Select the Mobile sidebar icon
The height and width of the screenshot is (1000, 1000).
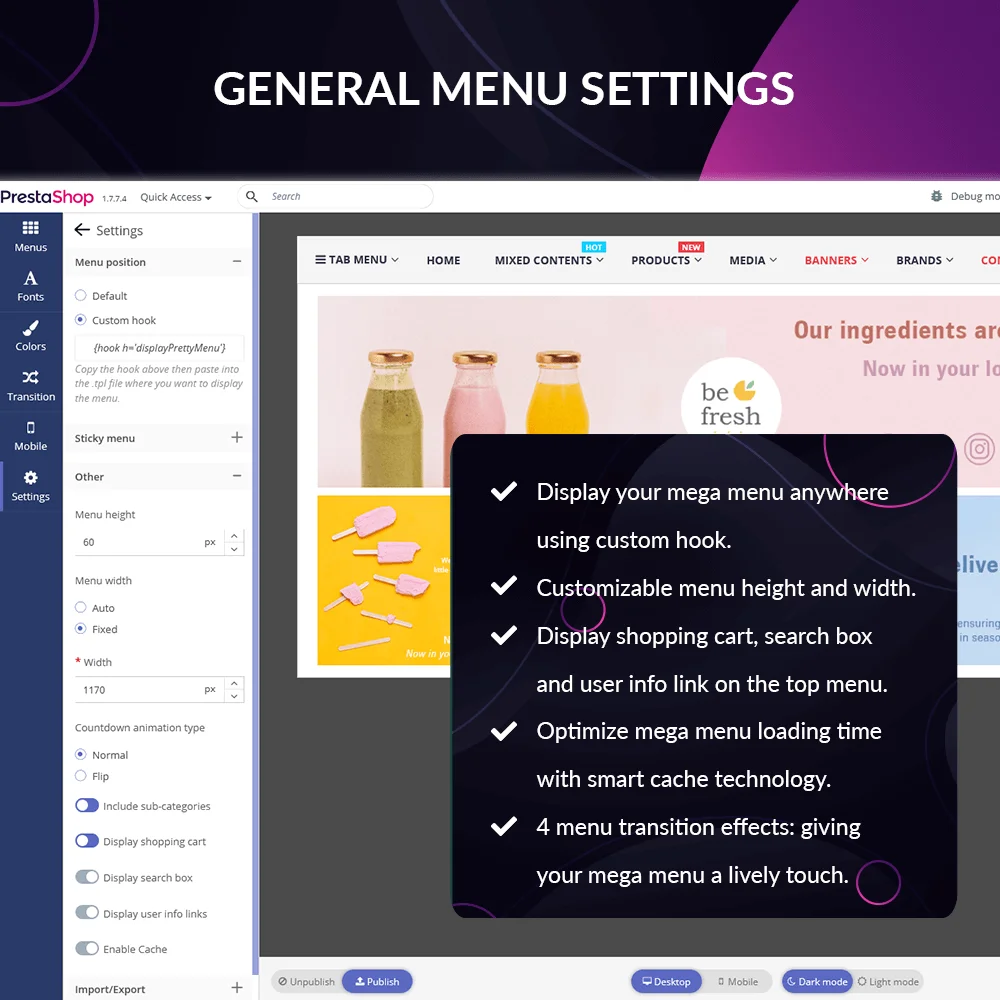click(30, 438)
